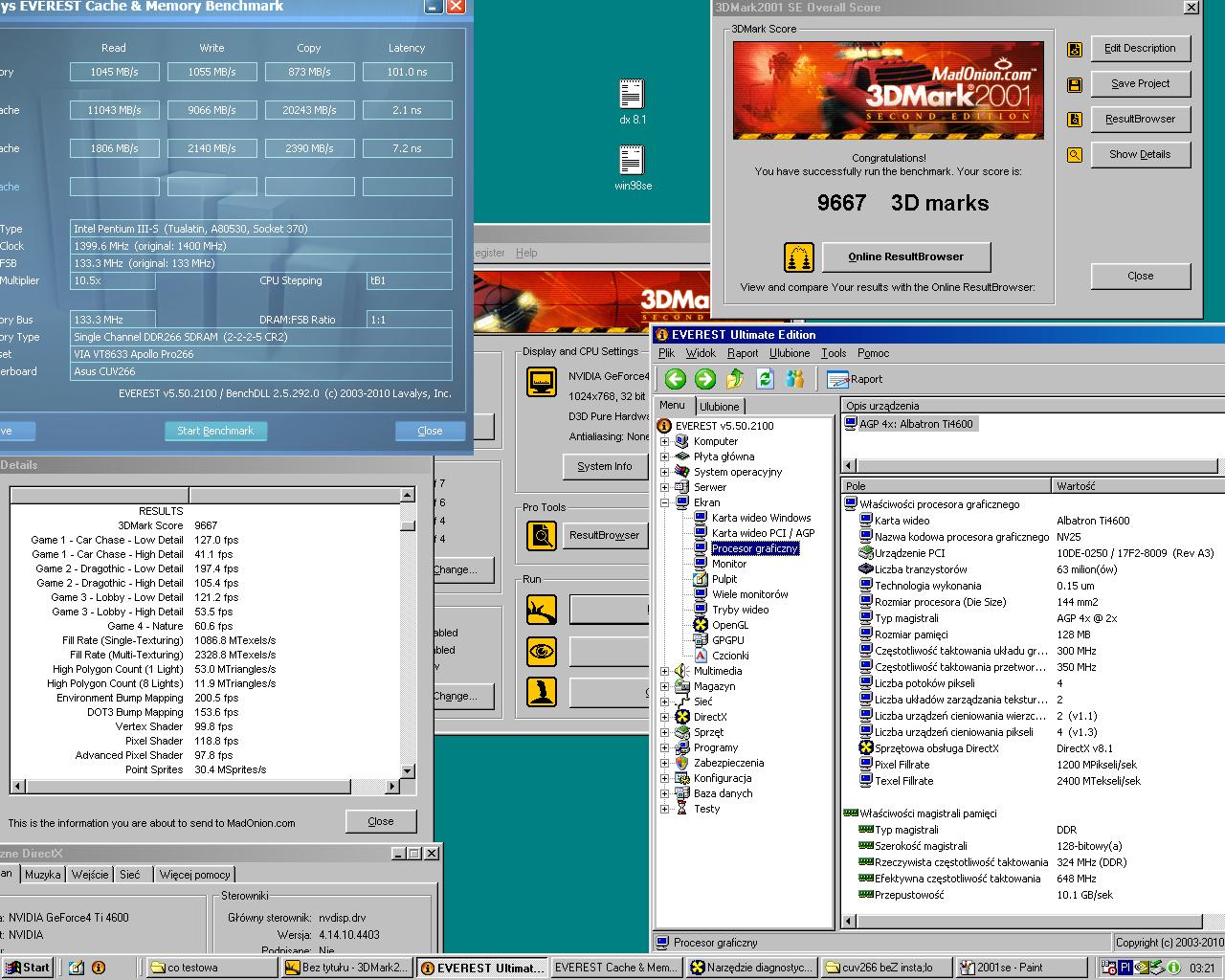Screen dimensions: 1225x980
Task: Click the Windows Start button
Action: point(27,968)
